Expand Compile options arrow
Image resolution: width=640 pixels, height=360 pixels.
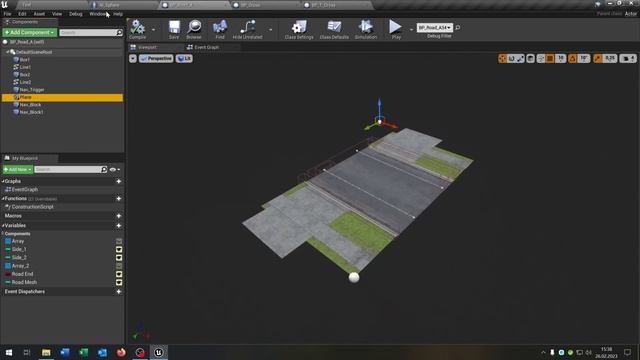(x=153, y=29)
